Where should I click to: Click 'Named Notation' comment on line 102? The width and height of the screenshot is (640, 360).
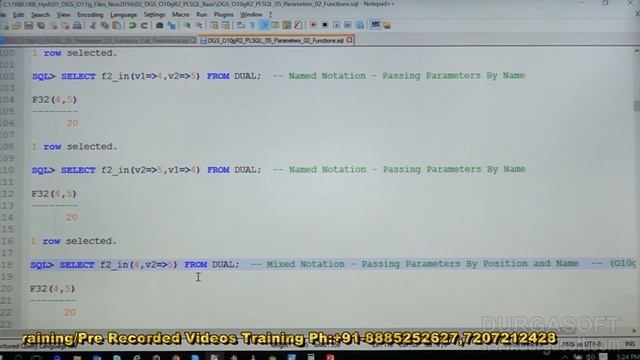[327, 76]
